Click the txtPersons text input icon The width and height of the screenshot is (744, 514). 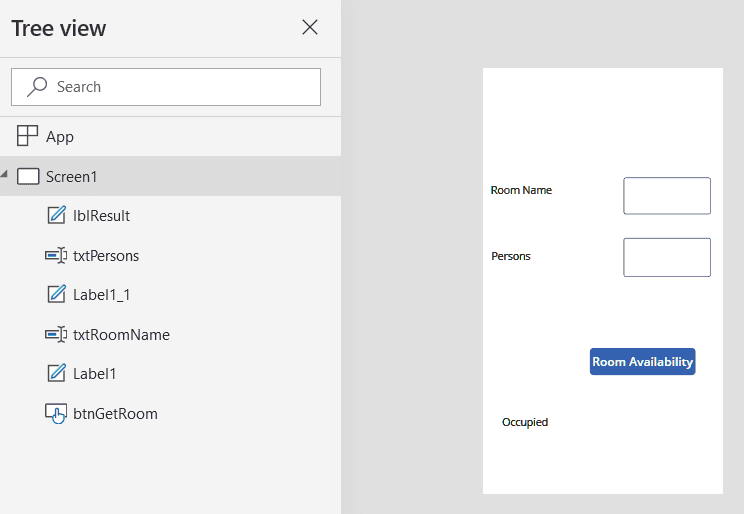point(56,255)
